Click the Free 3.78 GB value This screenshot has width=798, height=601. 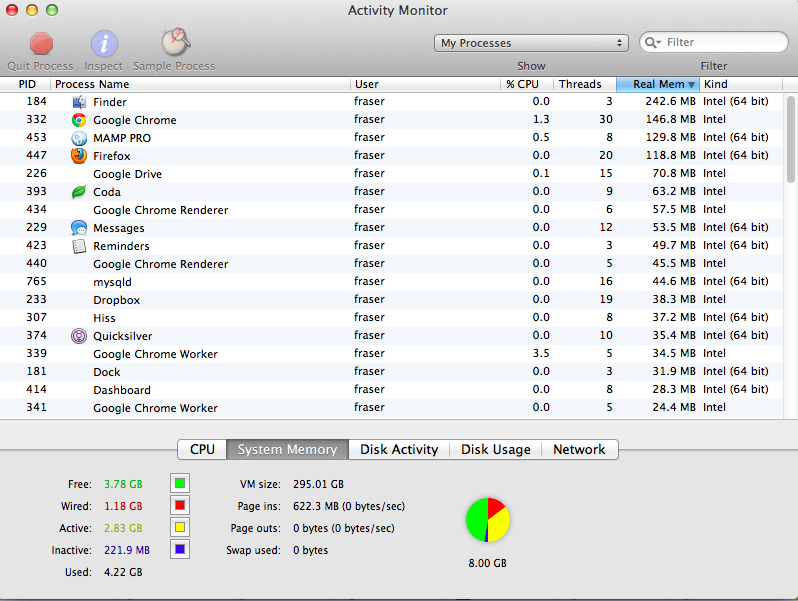(x=123, y=484)
